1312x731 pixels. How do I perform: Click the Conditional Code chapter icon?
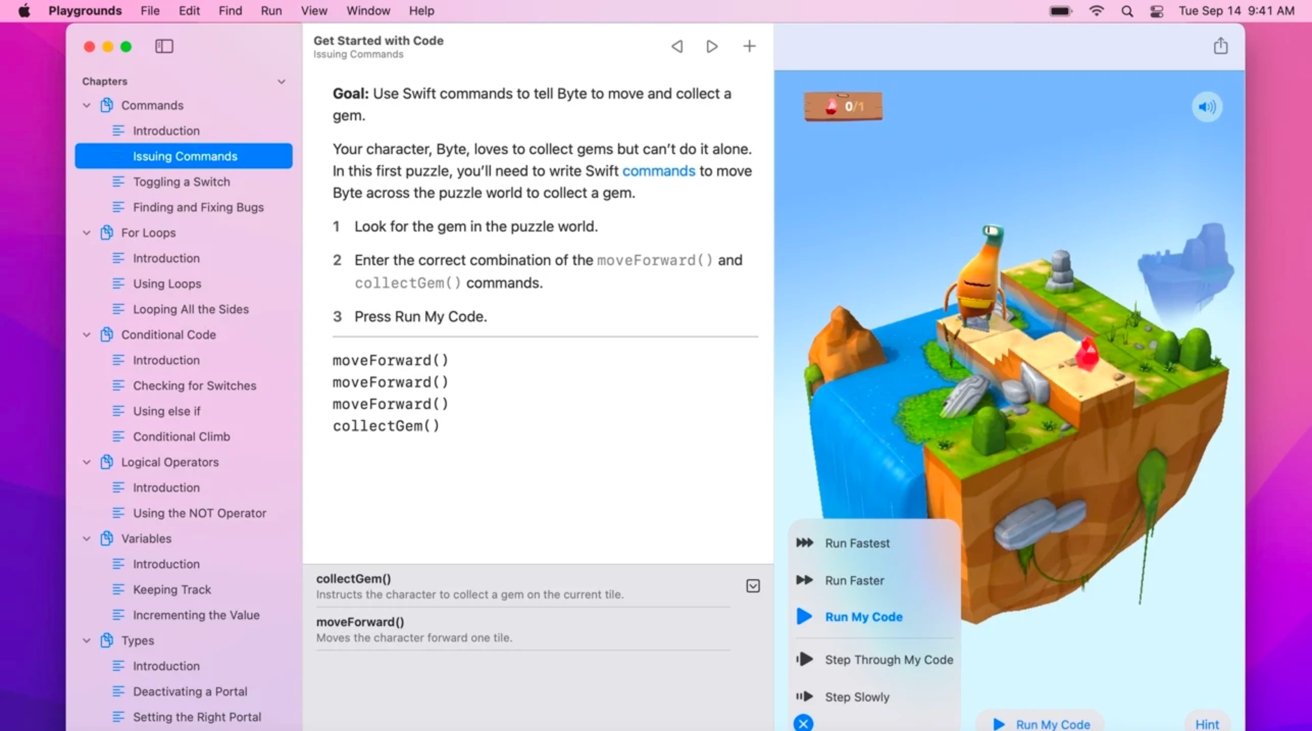click(x=107, y=334)
